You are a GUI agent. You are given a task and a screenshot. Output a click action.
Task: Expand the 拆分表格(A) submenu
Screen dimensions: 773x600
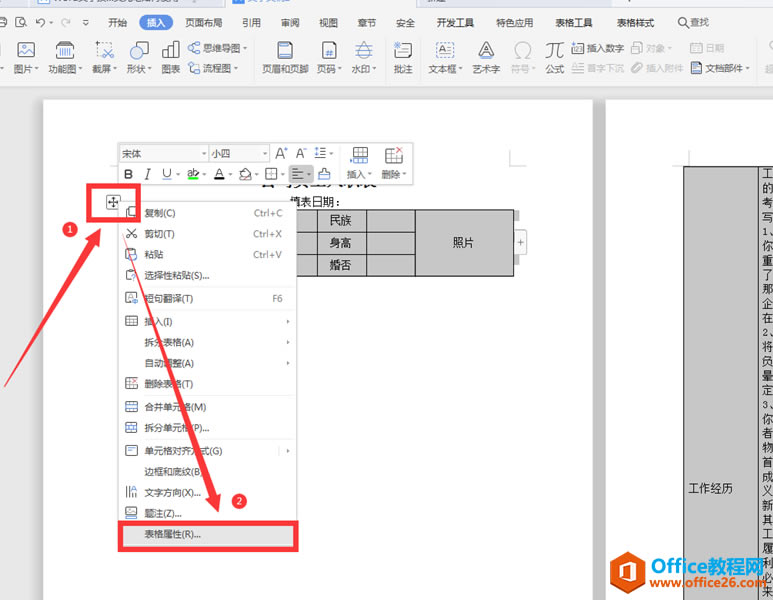point(288,342)
